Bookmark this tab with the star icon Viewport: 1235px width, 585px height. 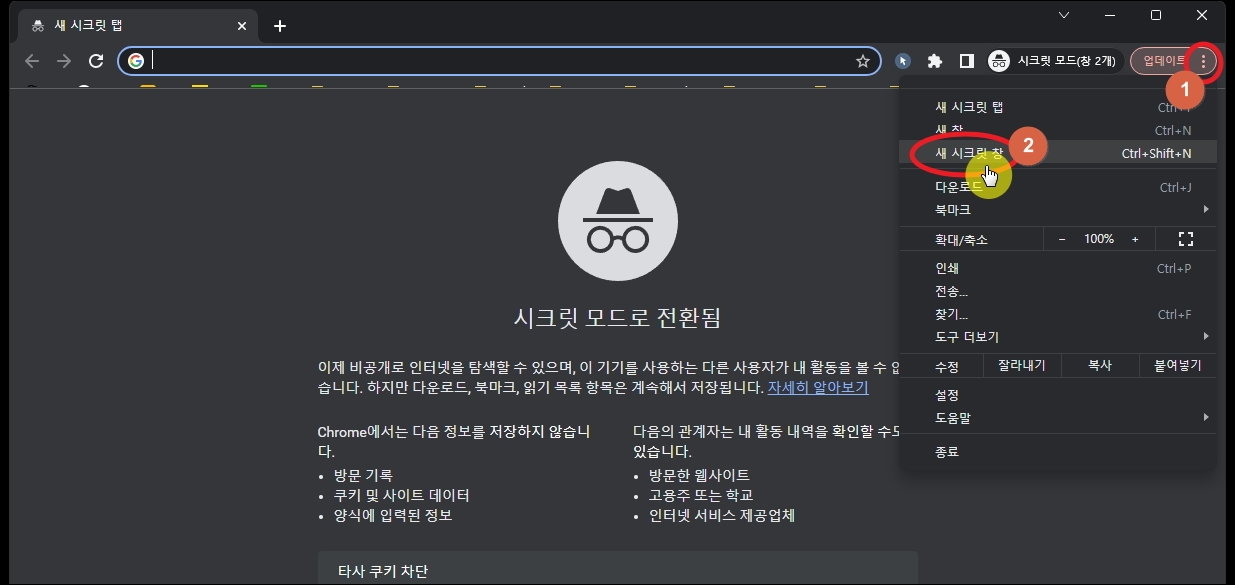(x=863, y=61)
